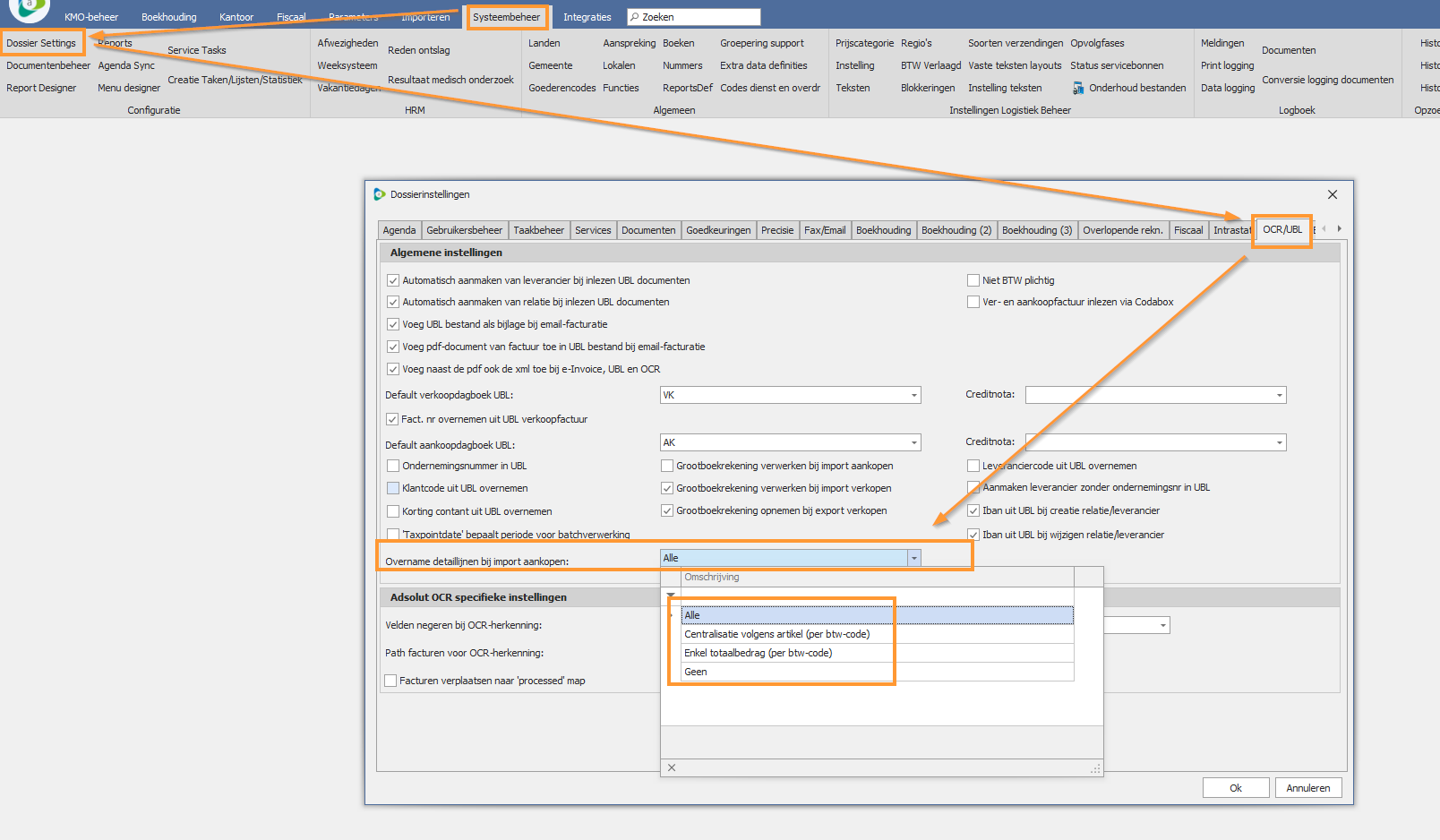The width and height of the screenshot is (1440, 840).
Task: Click the Onderhoud bestanden icon
Action: (x=1078, y=89)
